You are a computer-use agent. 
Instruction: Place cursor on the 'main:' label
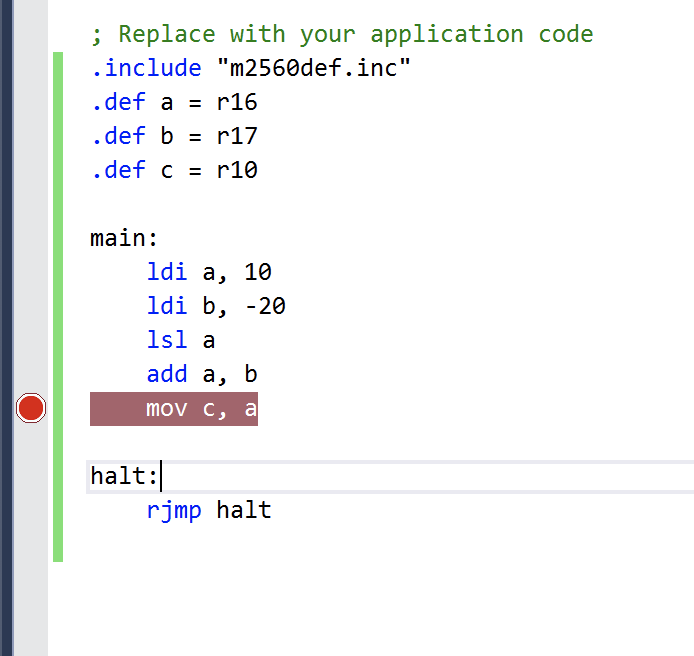coord(124,238)
